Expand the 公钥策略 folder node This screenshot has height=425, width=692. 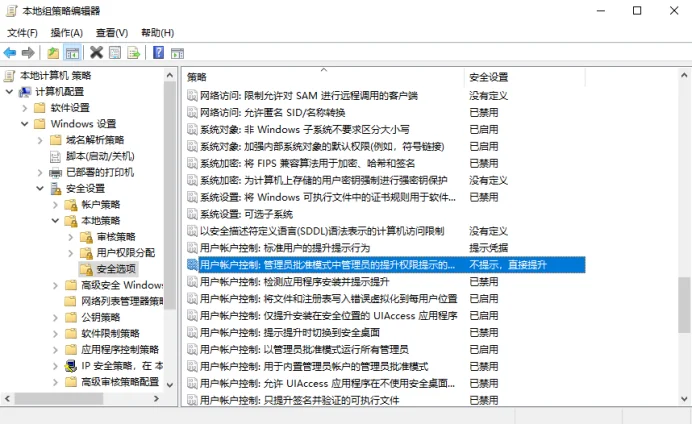(55, 317)
